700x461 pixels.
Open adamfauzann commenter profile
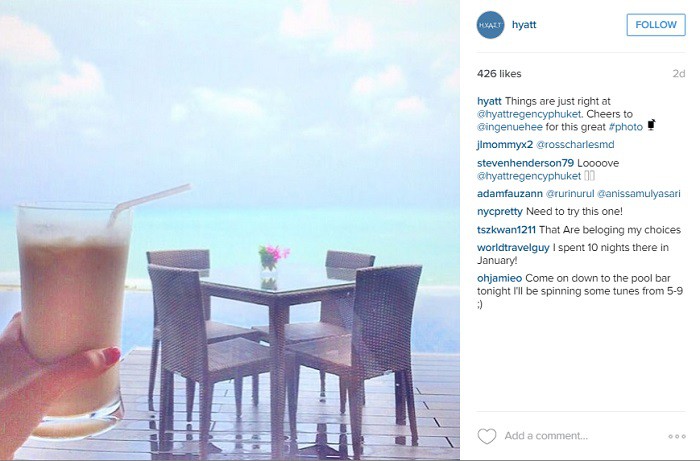(510, 194)
